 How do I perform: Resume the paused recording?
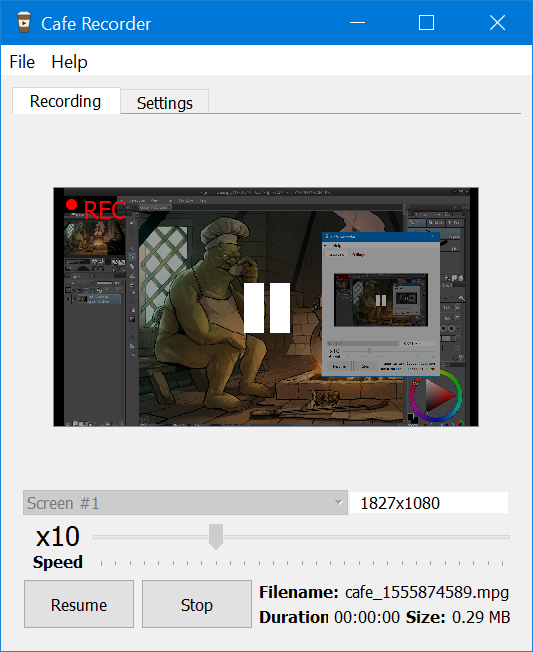coord(79,604)
